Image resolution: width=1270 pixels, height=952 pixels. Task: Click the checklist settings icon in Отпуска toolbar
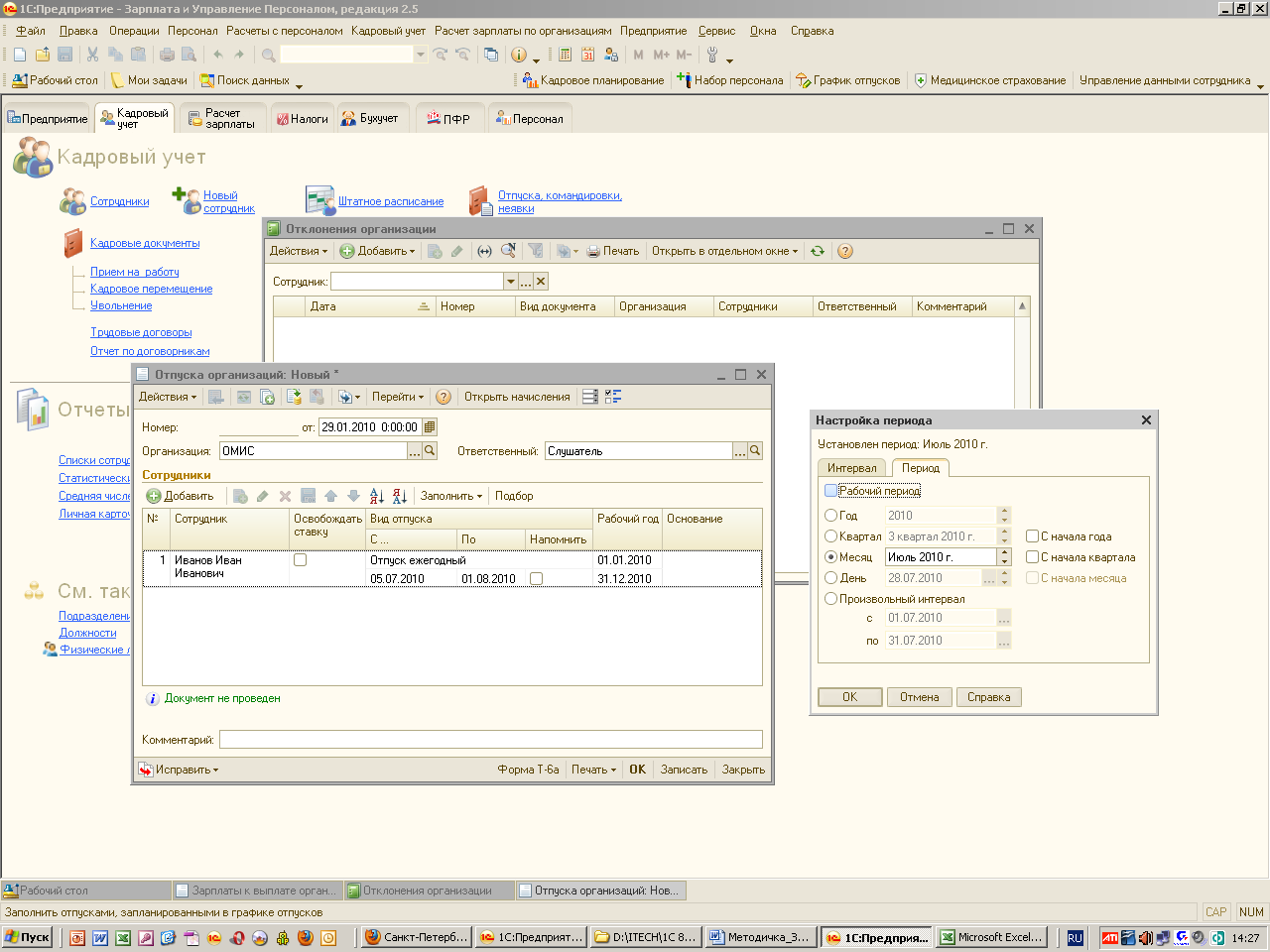(613, 397)
